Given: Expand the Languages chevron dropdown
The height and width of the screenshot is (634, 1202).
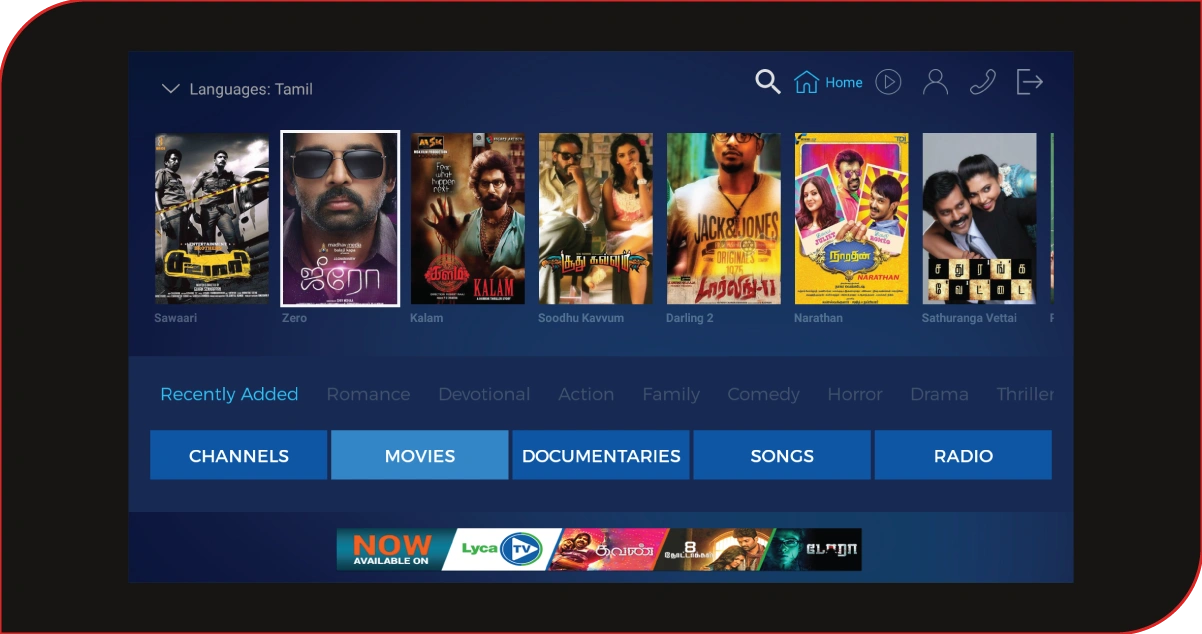Looking at the screenshot, I should [170, 89].
